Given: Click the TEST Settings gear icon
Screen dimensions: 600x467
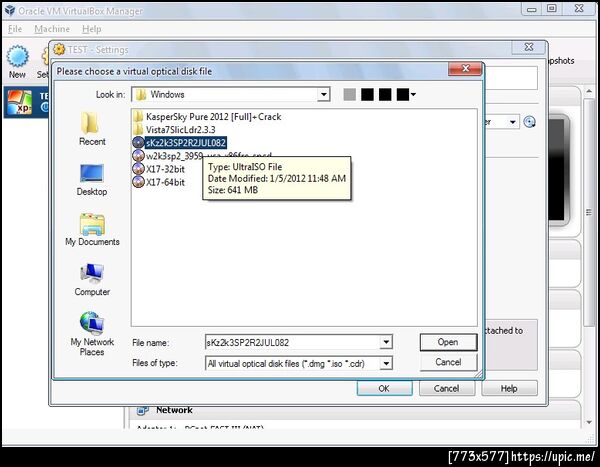Looking at the screenshot, I should point(59,49).
